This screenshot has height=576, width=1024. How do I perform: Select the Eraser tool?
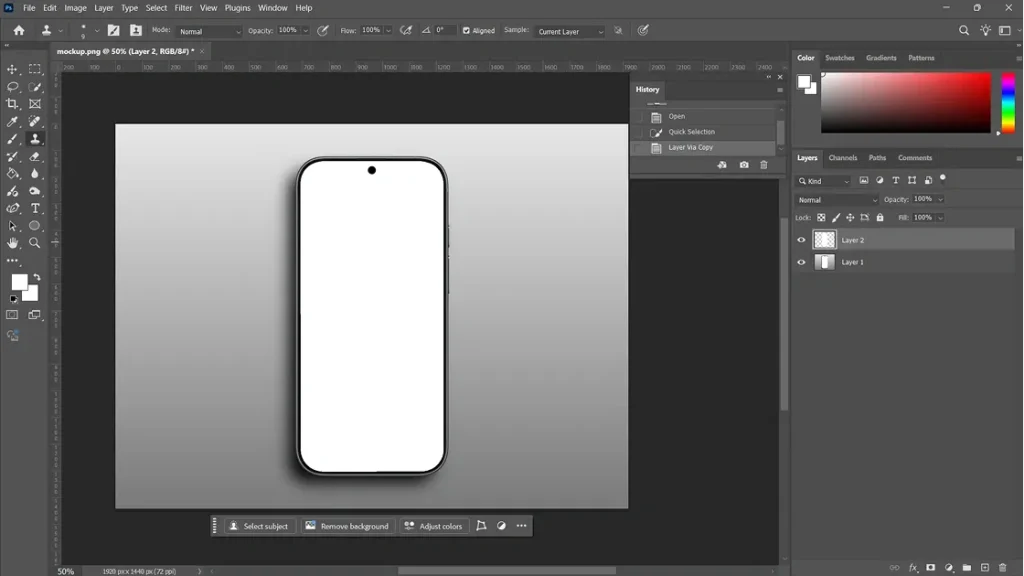35,157
